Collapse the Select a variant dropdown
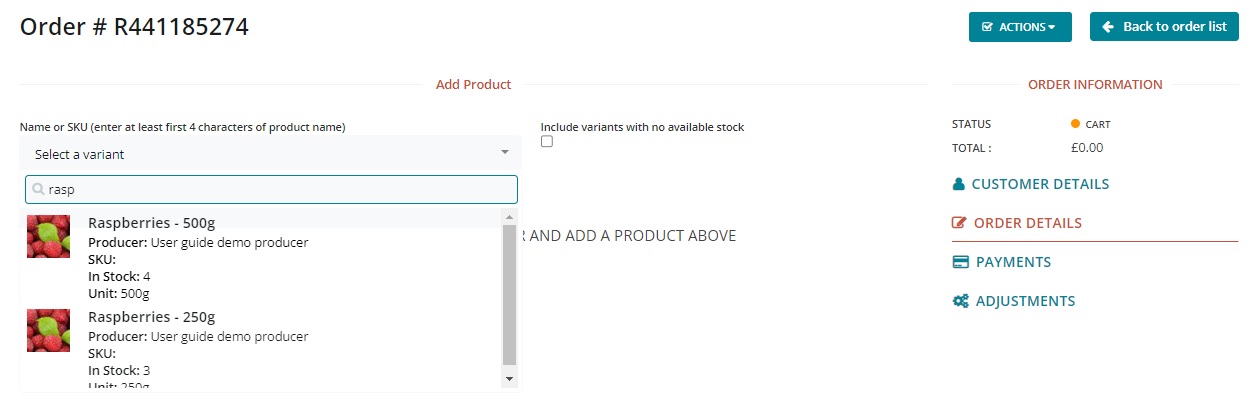Image resolution: width=1254 pixels, height=416 pixels. tap(270, 154)
